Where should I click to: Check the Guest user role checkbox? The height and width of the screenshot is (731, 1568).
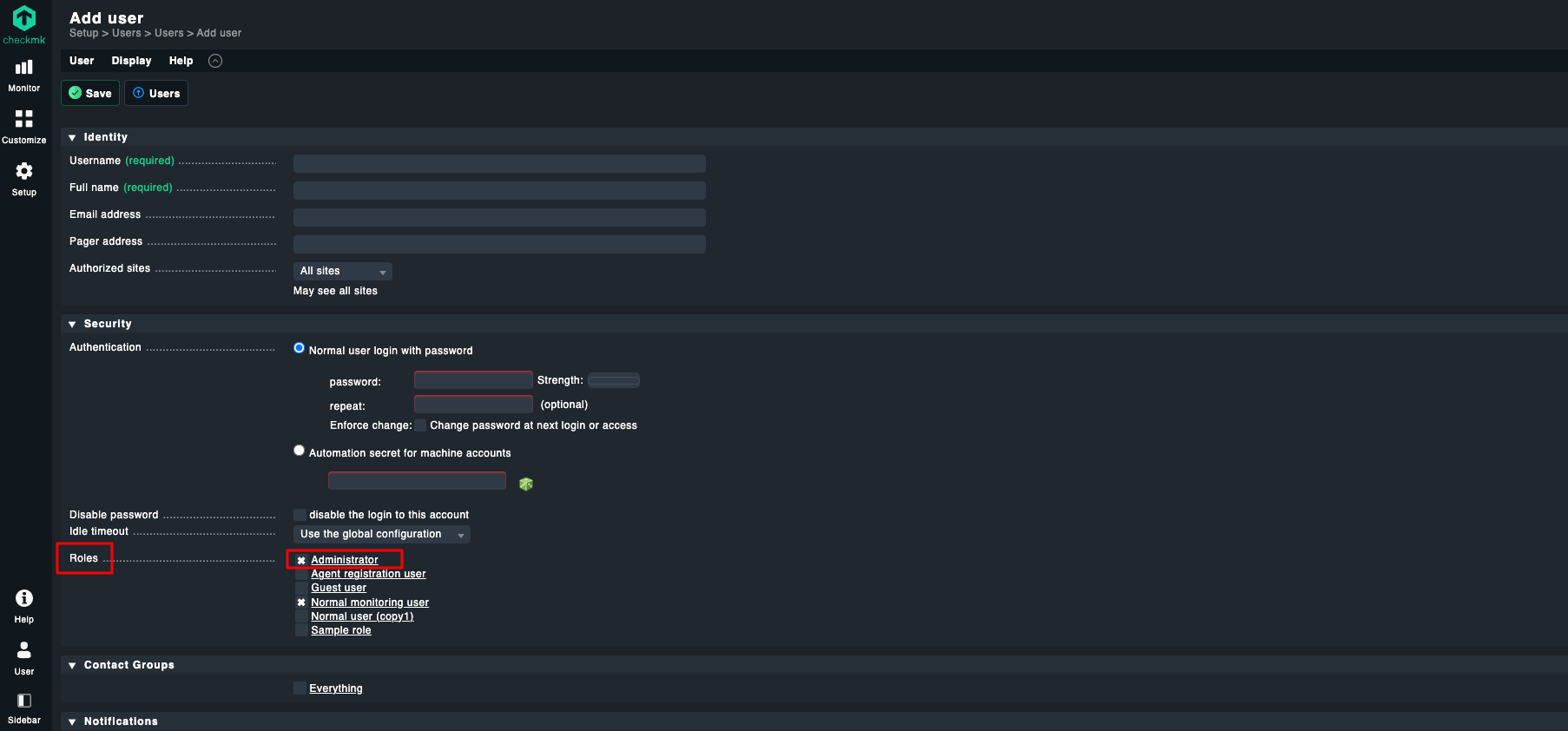(x=301, y=588)
